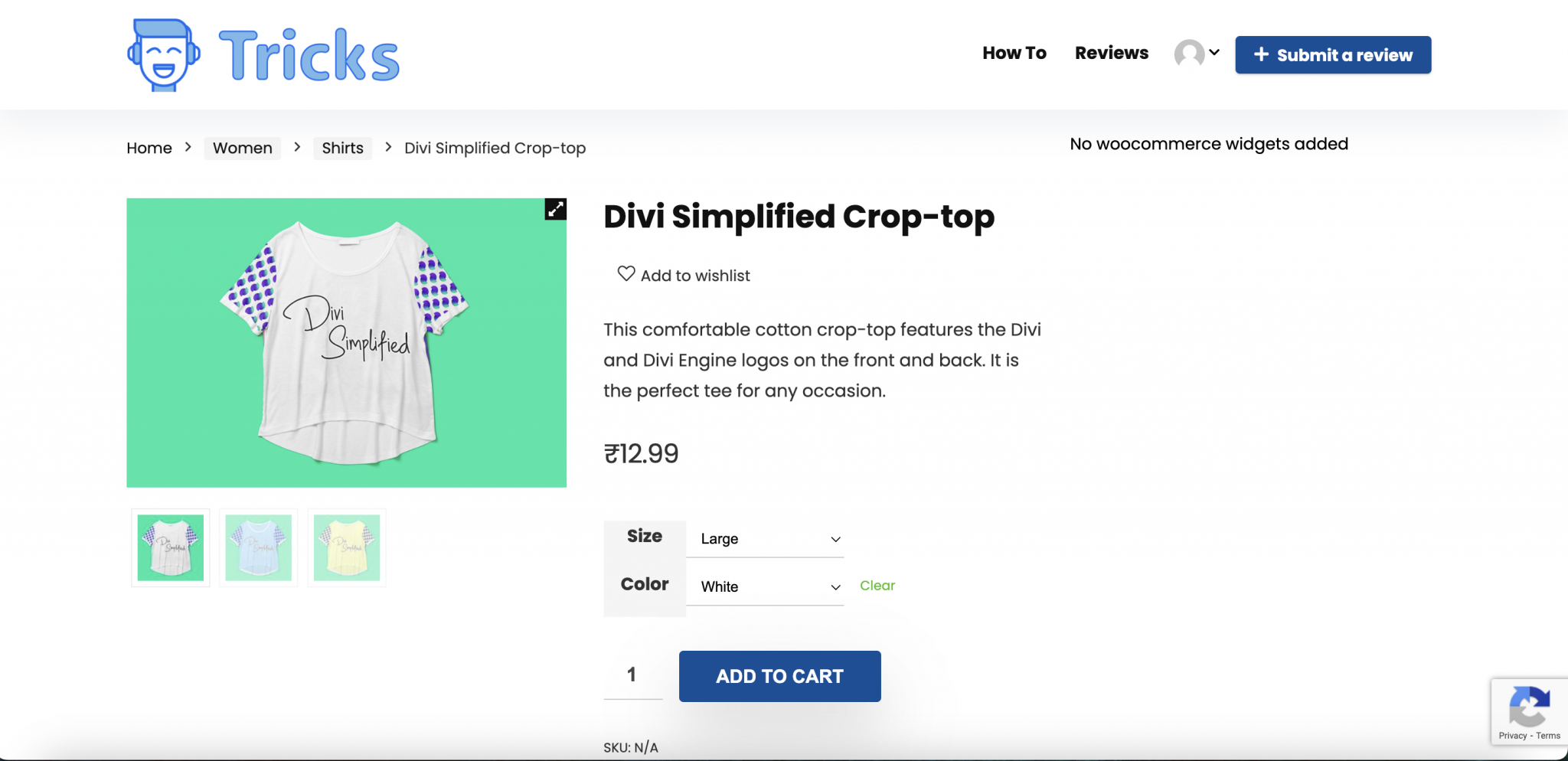Click the reCAPTCHA badge icon
Screen dimensions: 1568x761
(x=1528, y=706)
